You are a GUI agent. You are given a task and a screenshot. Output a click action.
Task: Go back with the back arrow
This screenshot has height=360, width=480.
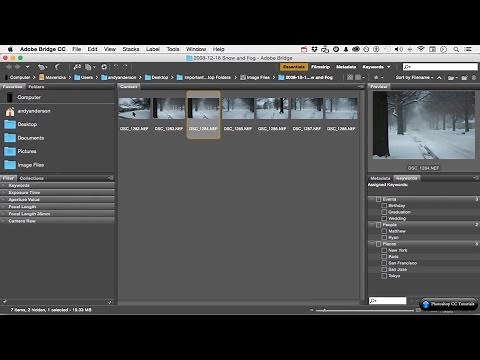9,67
